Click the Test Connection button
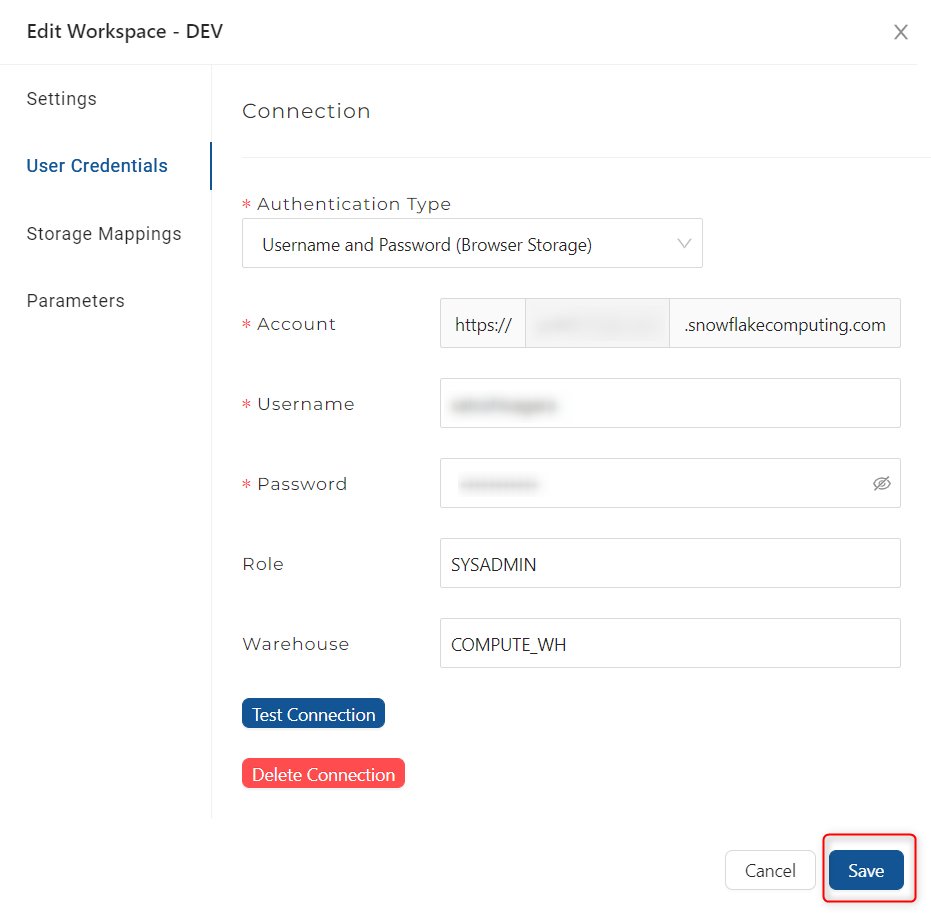 313,714
